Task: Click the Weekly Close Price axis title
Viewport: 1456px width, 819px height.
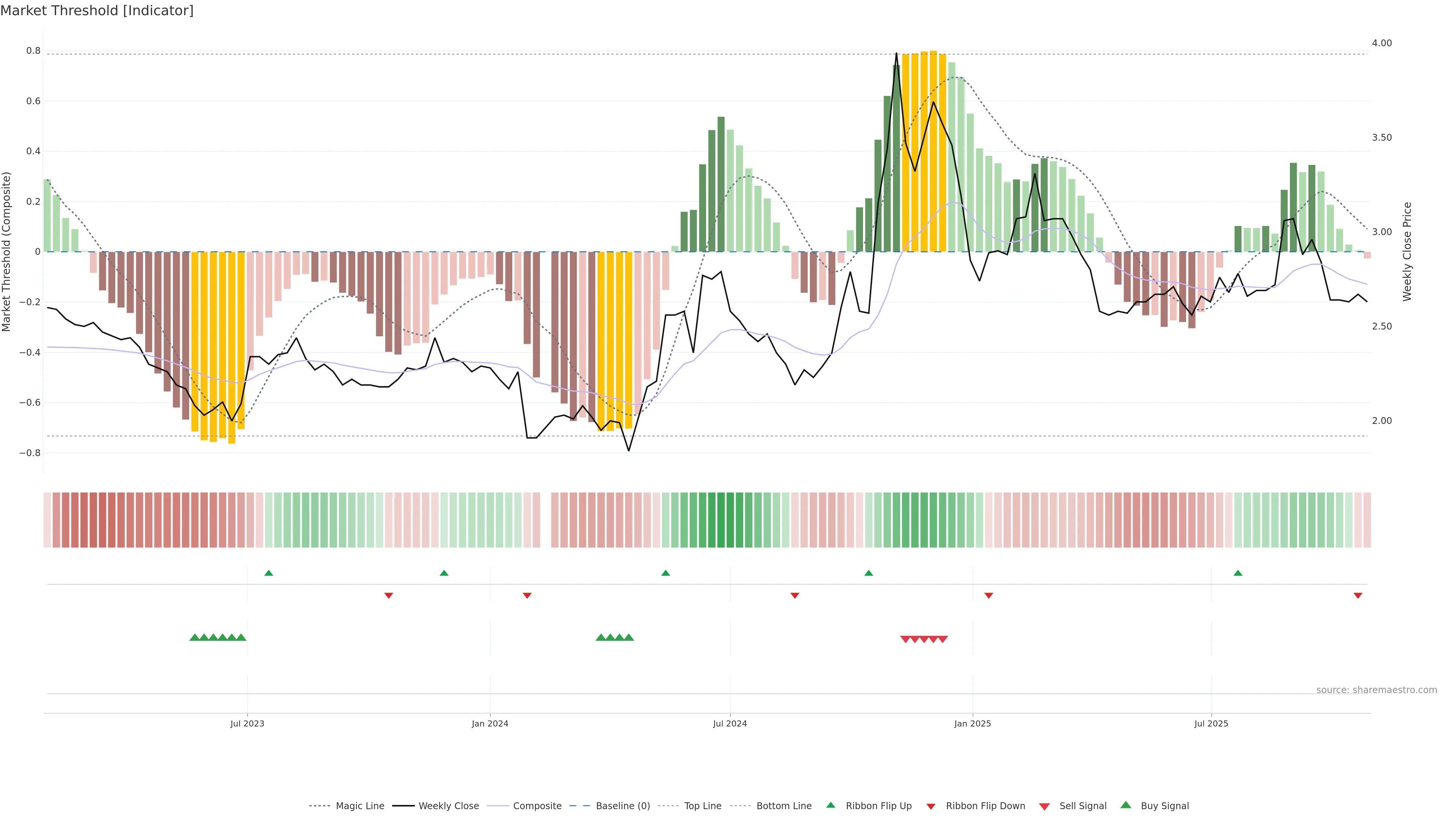Action: [x=1407, y=251]
